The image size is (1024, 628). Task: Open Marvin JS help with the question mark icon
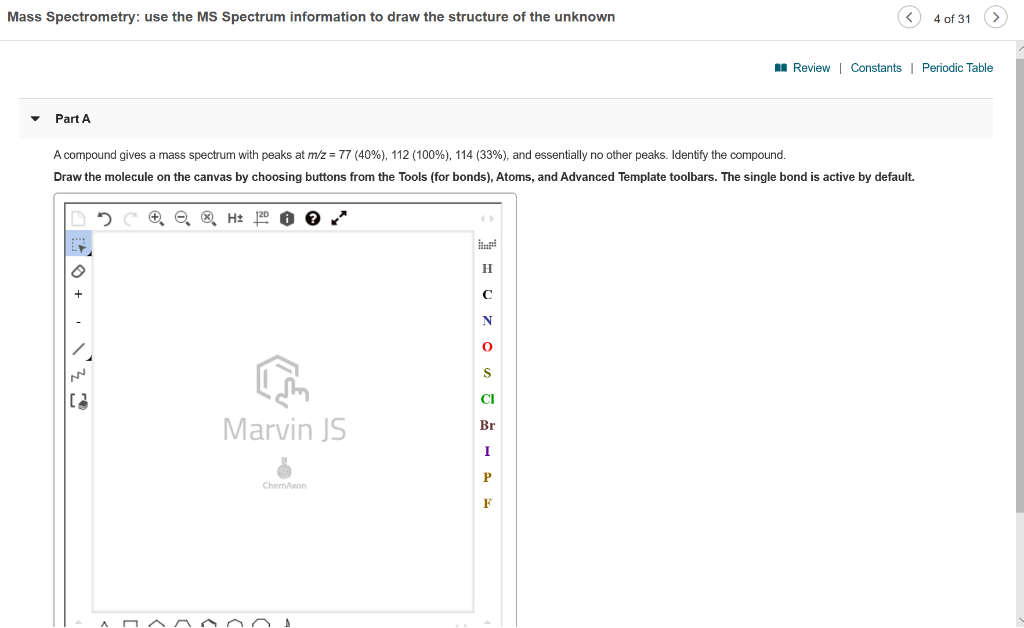tap(312, 217)
